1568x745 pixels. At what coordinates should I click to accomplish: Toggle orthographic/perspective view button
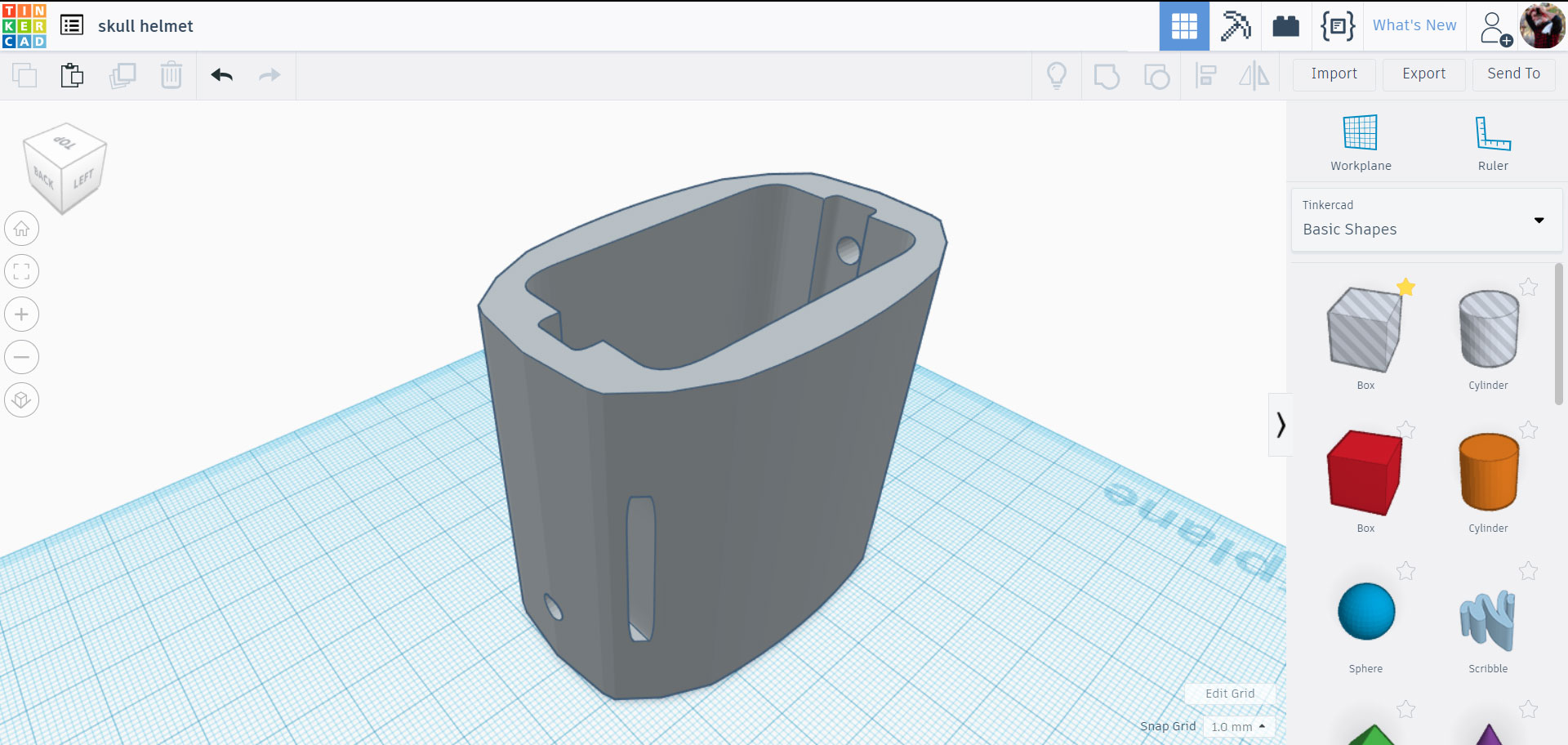(21, 400)
